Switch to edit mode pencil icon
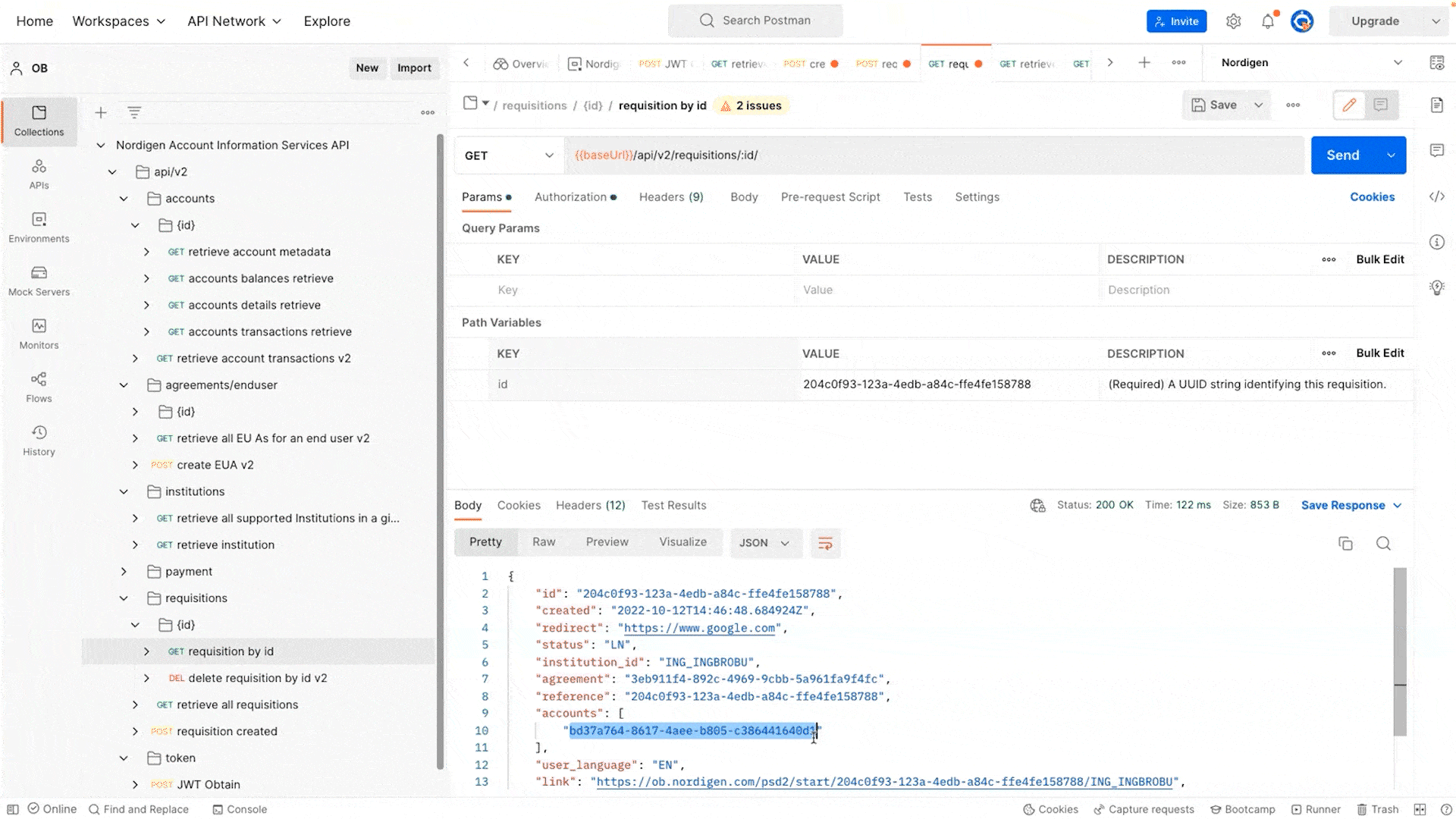 (1349, 105)
